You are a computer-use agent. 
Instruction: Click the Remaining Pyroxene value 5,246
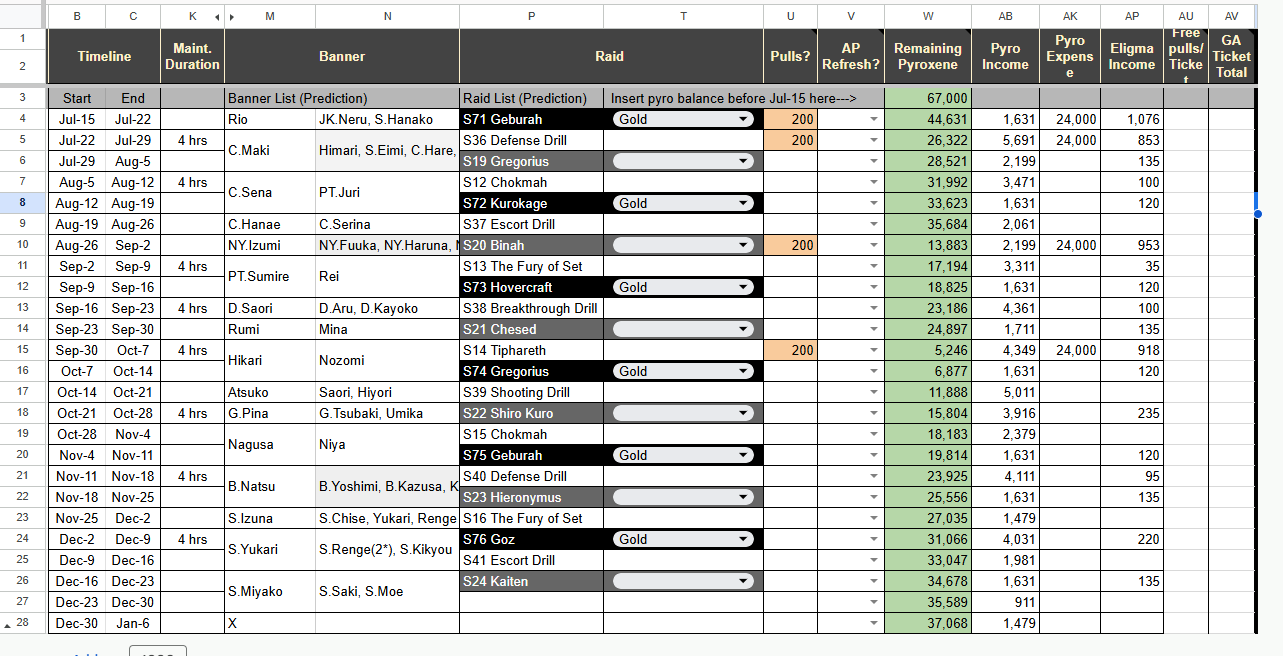click(x=928, y=350)
